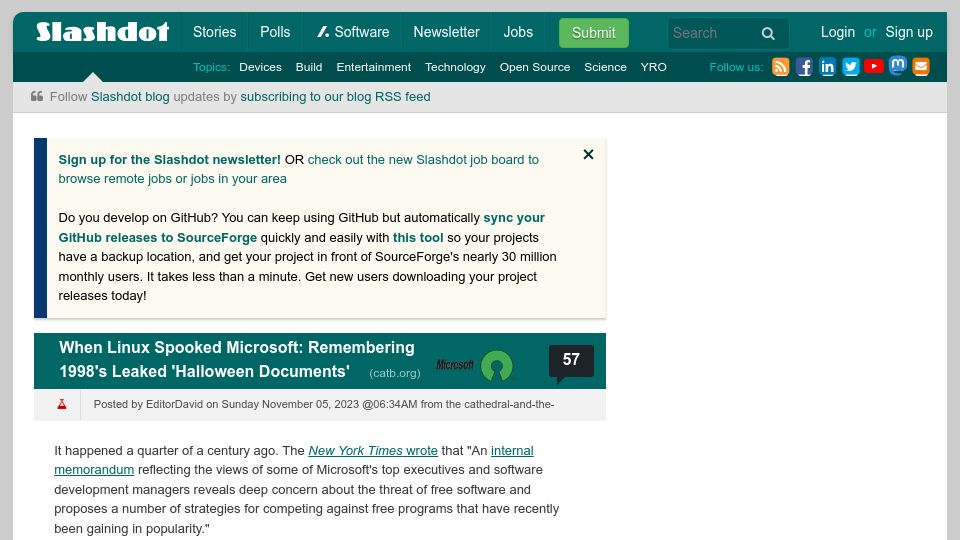960x540 pixels.
Task: Click the 'Follow us:' label
Action: click(x=736, y=67)
